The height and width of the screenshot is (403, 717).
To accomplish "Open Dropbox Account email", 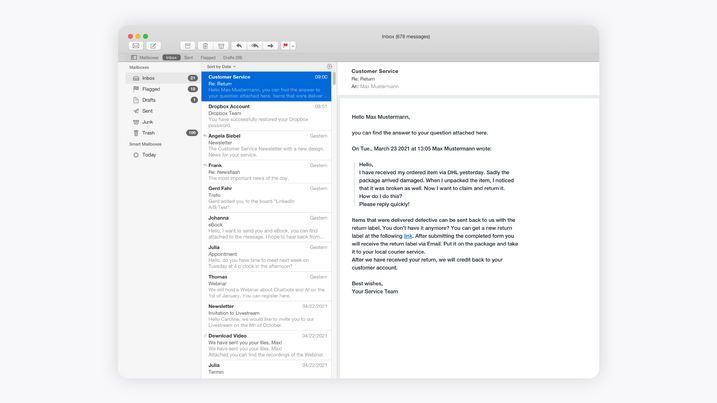I will coord(267,116).
